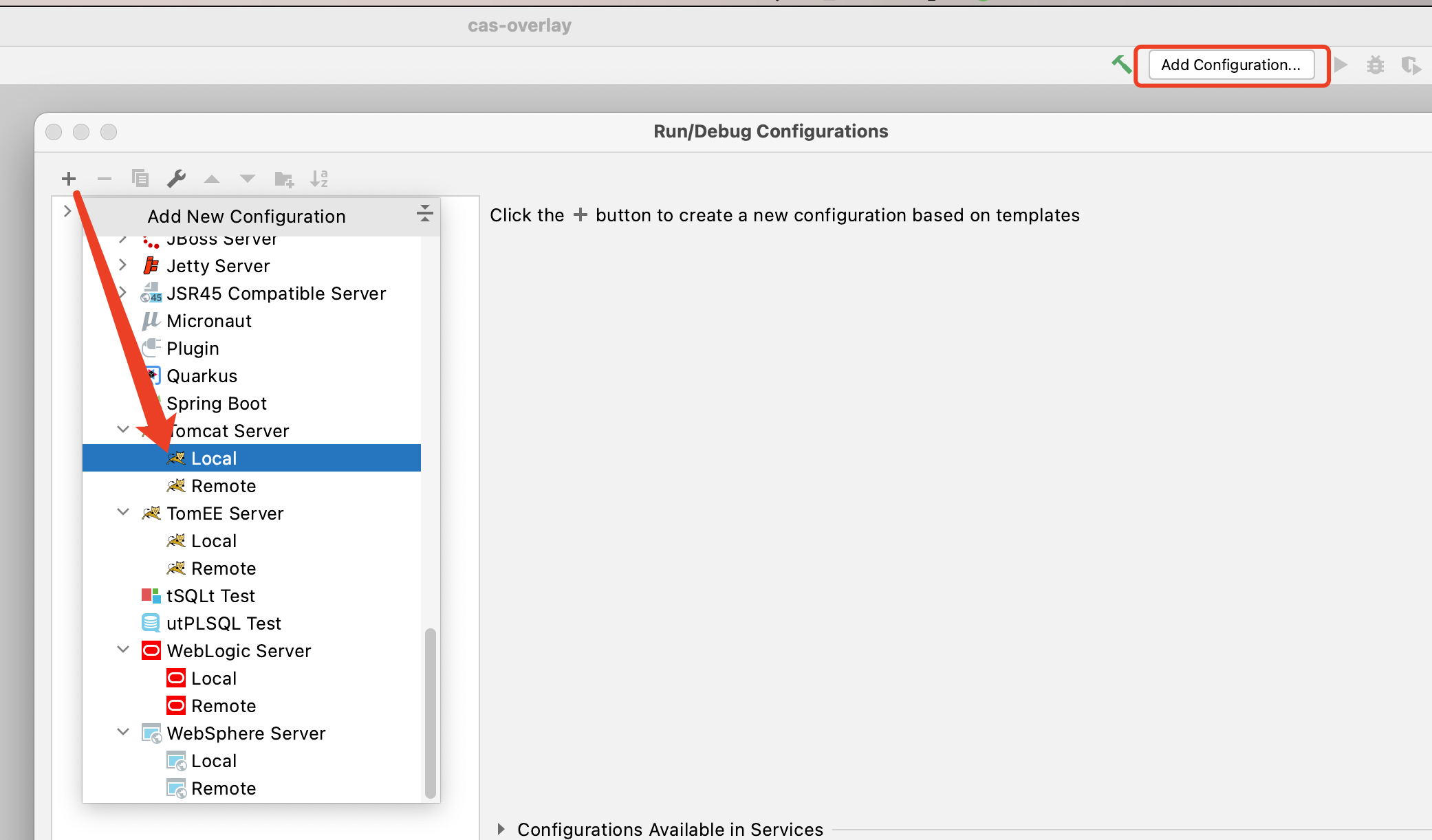
Task: Click the move configuration down arrow icon
Action: click(x=248, y=178)
